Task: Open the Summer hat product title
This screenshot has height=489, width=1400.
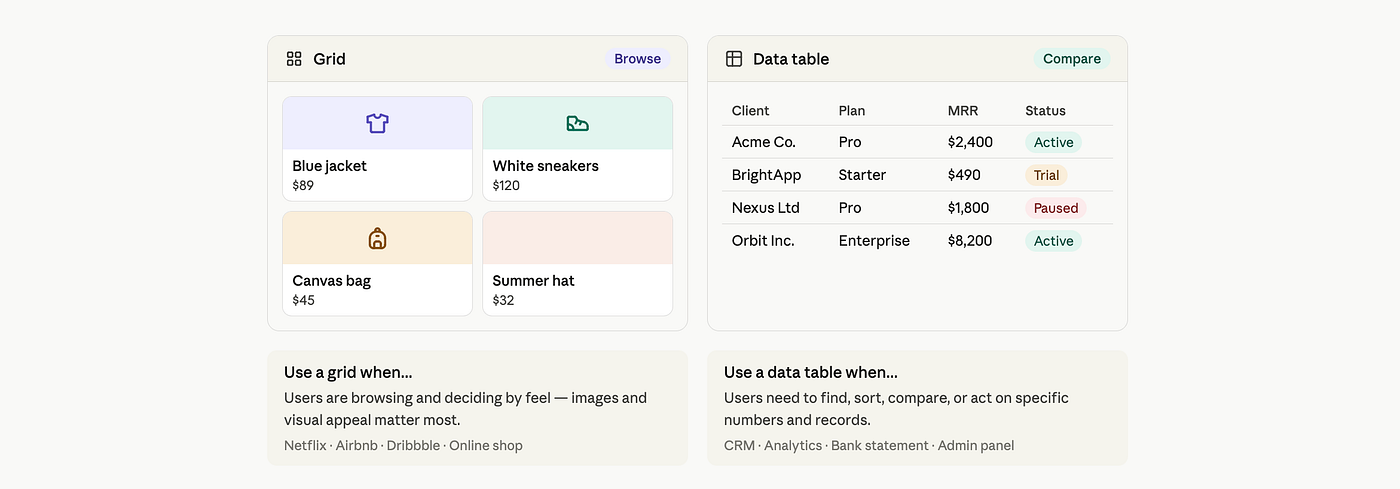Action: pos(534,281)
